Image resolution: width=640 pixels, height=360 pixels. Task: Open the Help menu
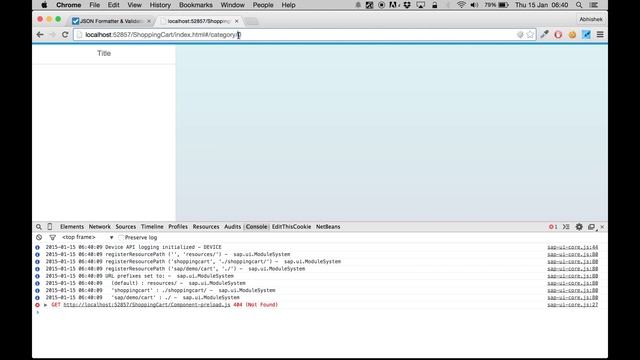coord(288,5)
